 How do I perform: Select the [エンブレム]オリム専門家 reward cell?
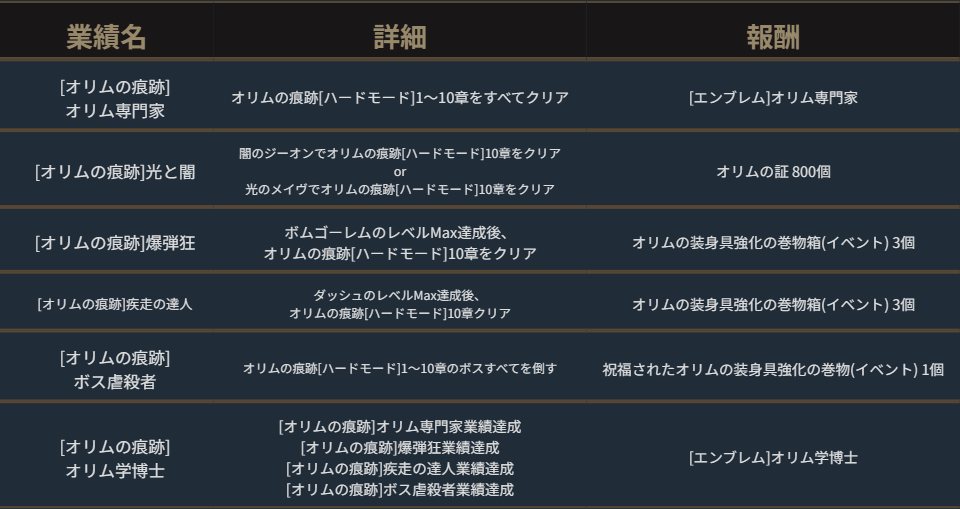tap(772, 98)
